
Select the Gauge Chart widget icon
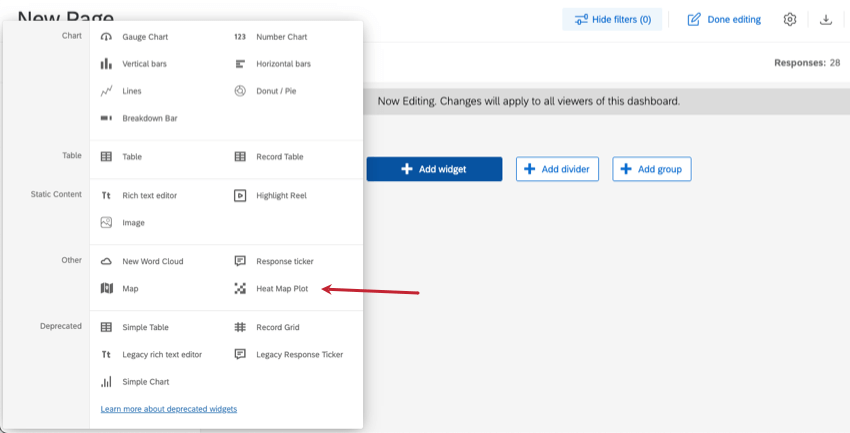106,37
